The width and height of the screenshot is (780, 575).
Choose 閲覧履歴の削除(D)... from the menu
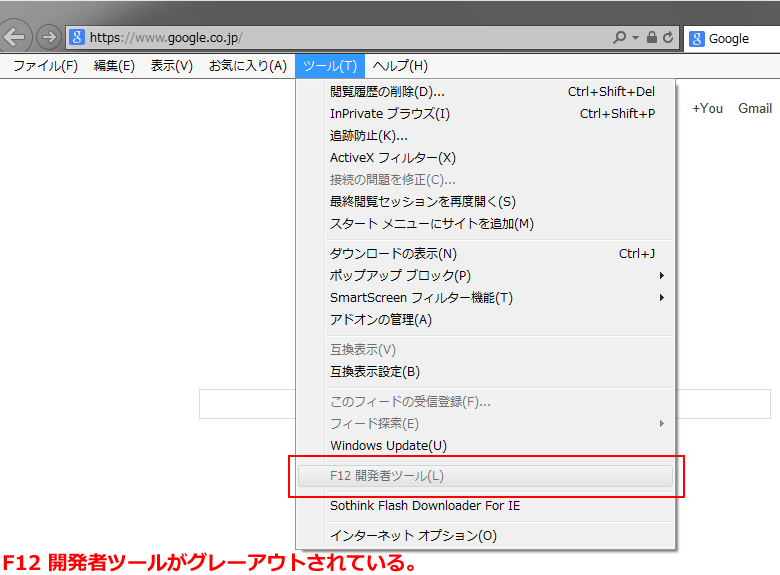[486, 92]
